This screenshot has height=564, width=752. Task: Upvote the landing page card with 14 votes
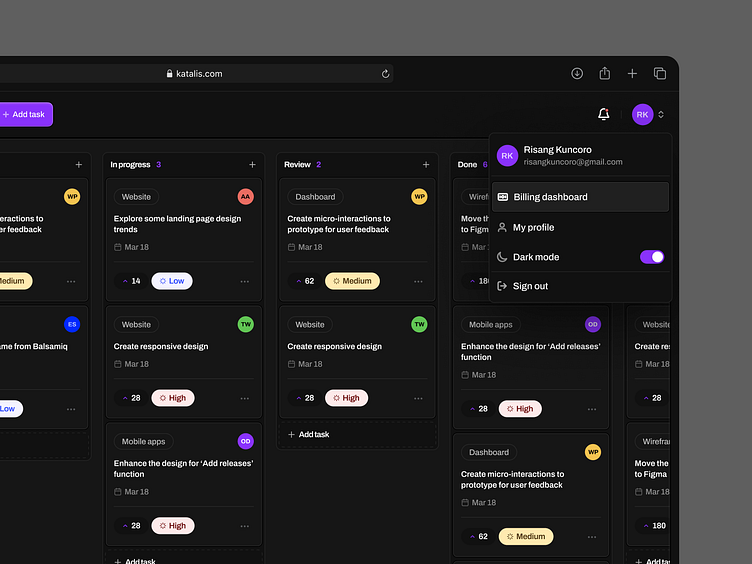(x=131, y=281)
